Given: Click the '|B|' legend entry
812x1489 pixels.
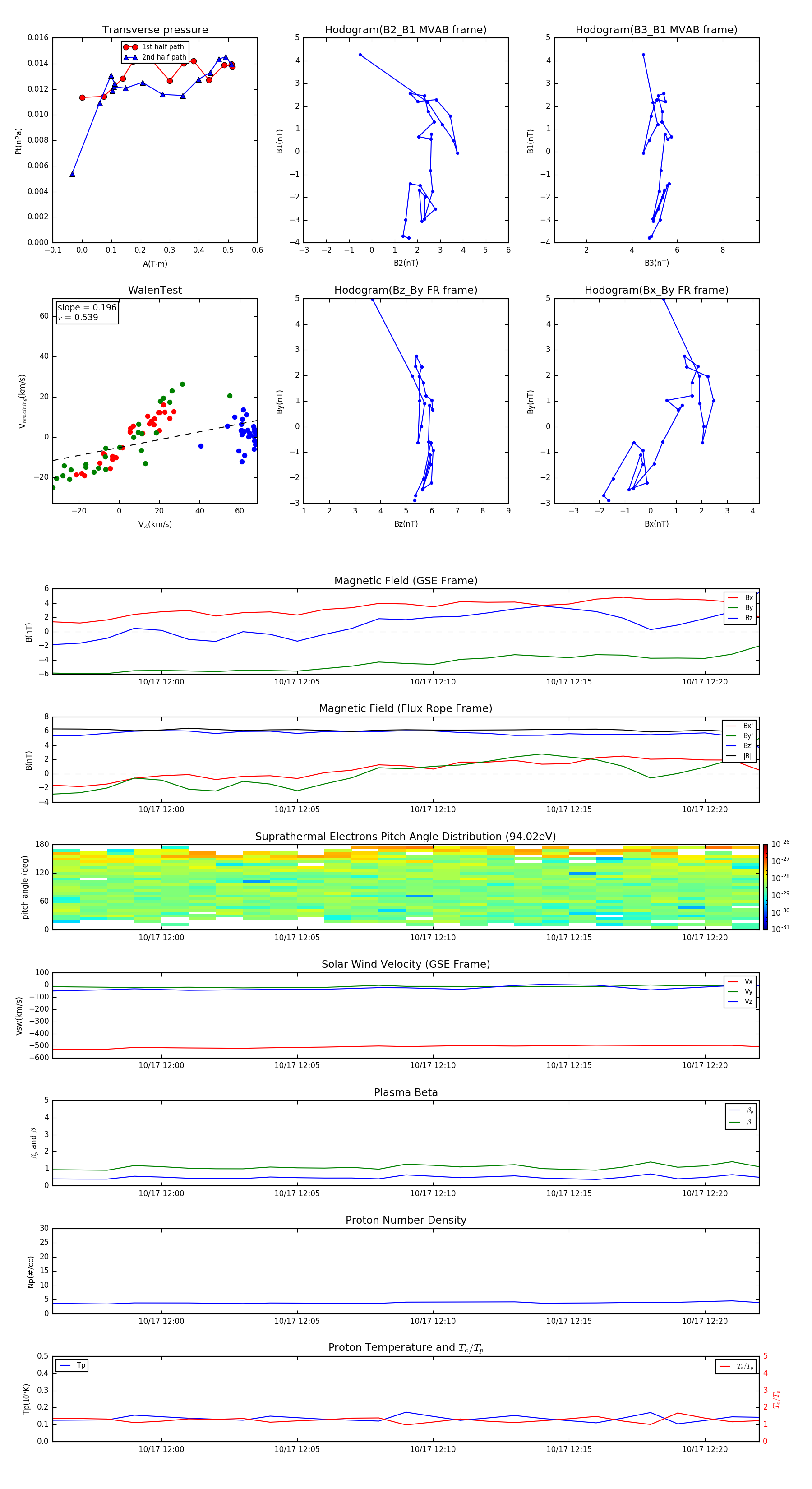Looking at the screenshot, I should [739, 757].
